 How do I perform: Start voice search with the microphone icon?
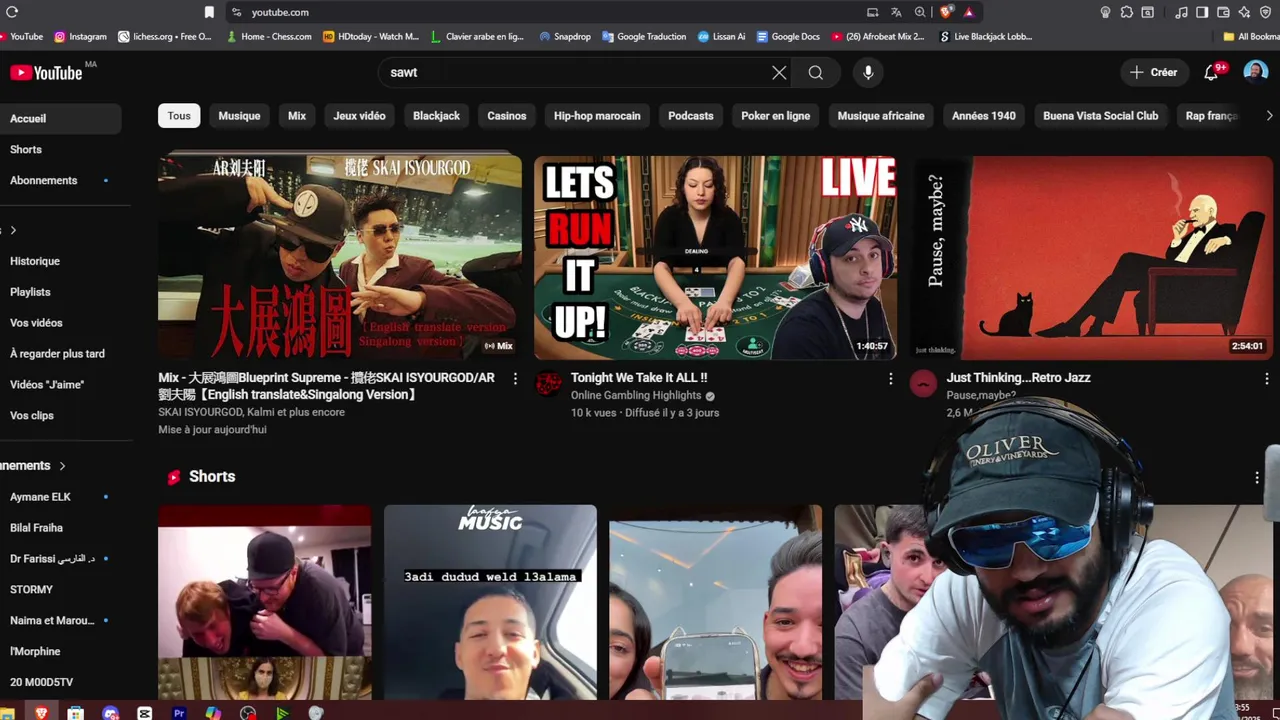[x=868, y=72]
